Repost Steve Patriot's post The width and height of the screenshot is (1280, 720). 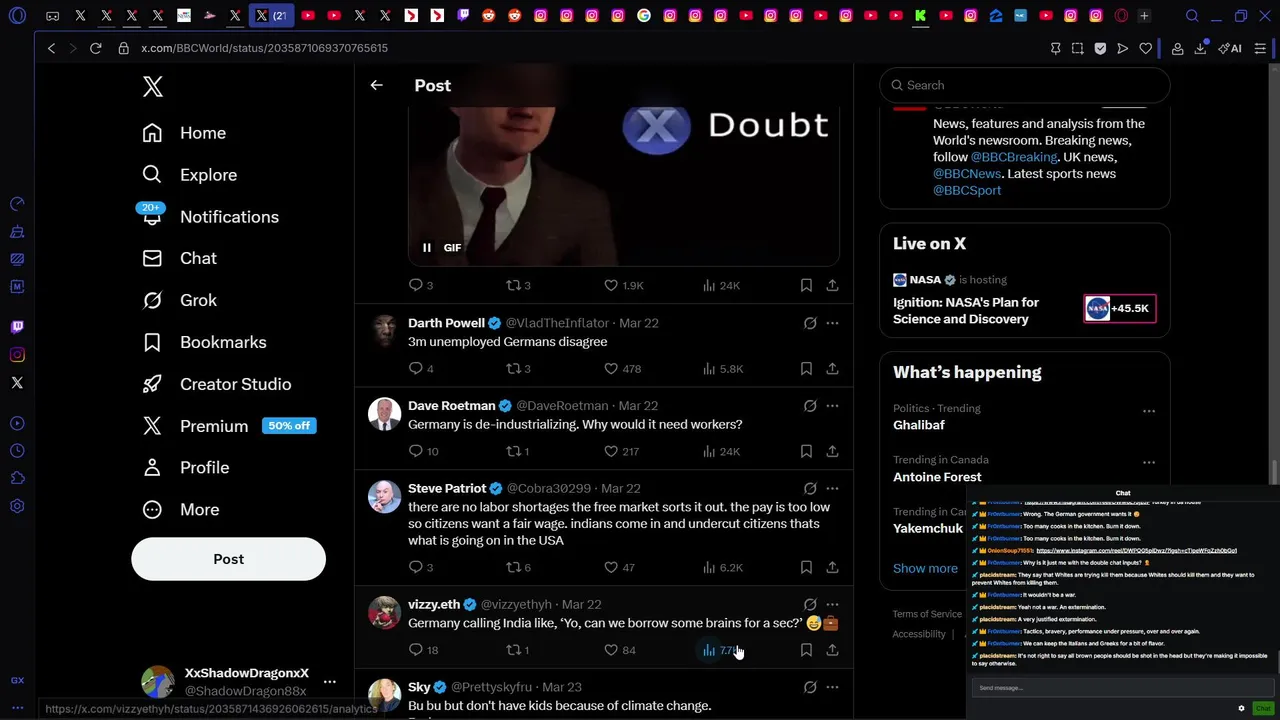[x=517, y=568]
